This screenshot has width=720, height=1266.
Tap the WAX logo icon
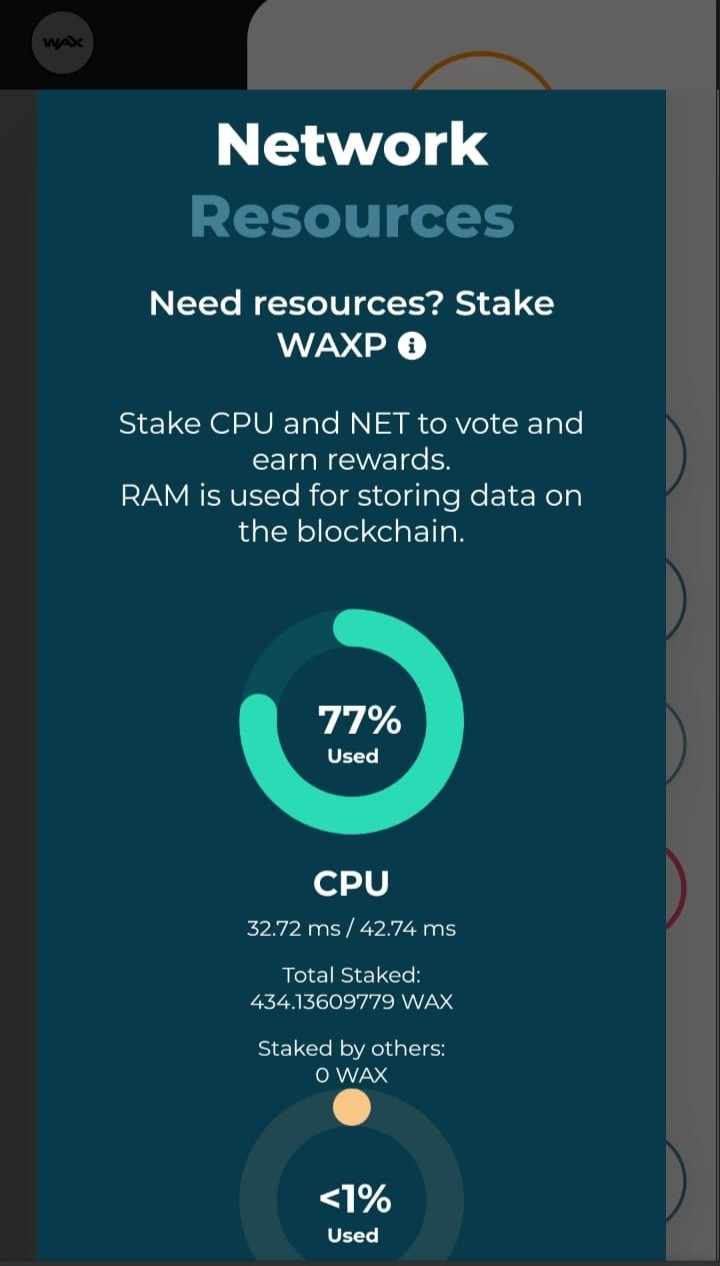(x=62, y=43)
